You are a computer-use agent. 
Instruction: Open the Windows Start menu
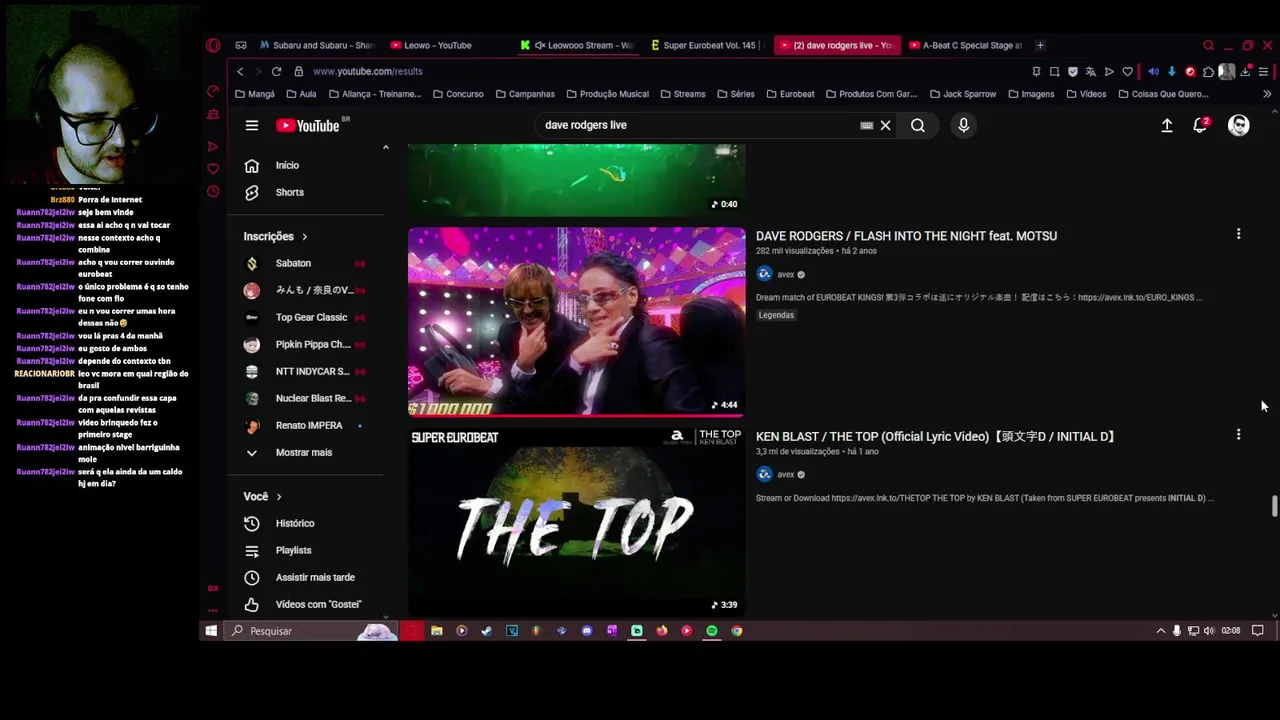click(211, 631)
